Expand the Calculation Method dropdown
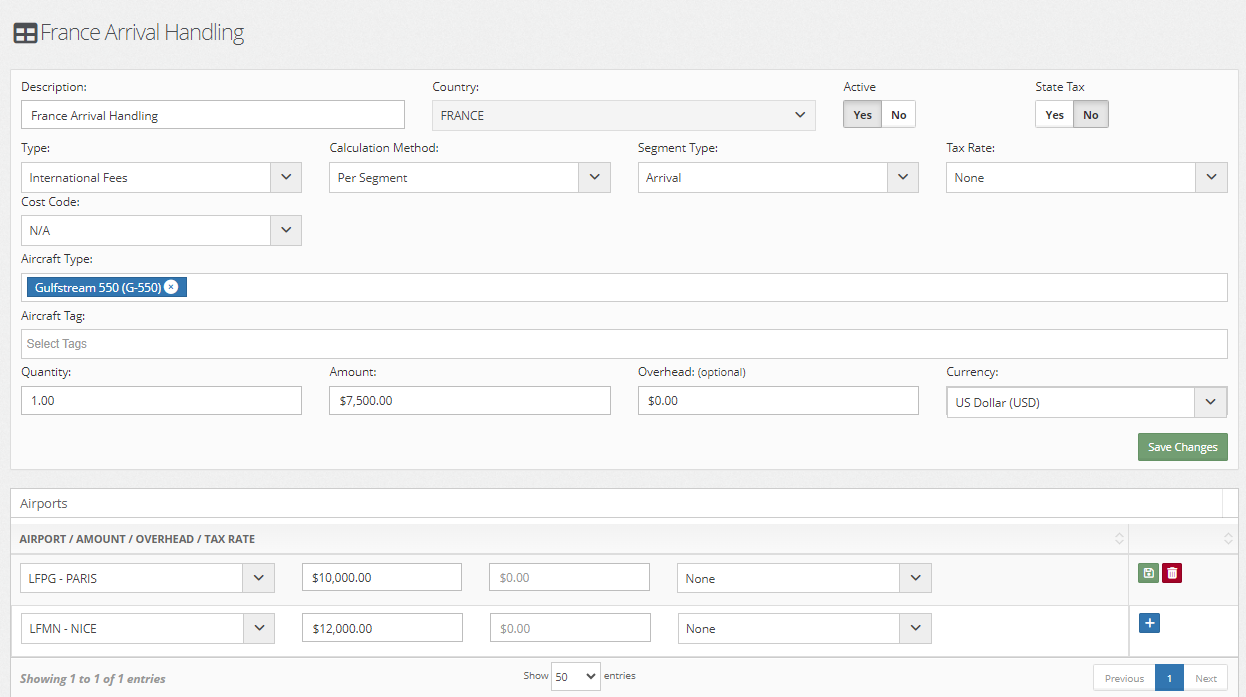This screenshot has width=1246, height=697. (x=470, y=178)
